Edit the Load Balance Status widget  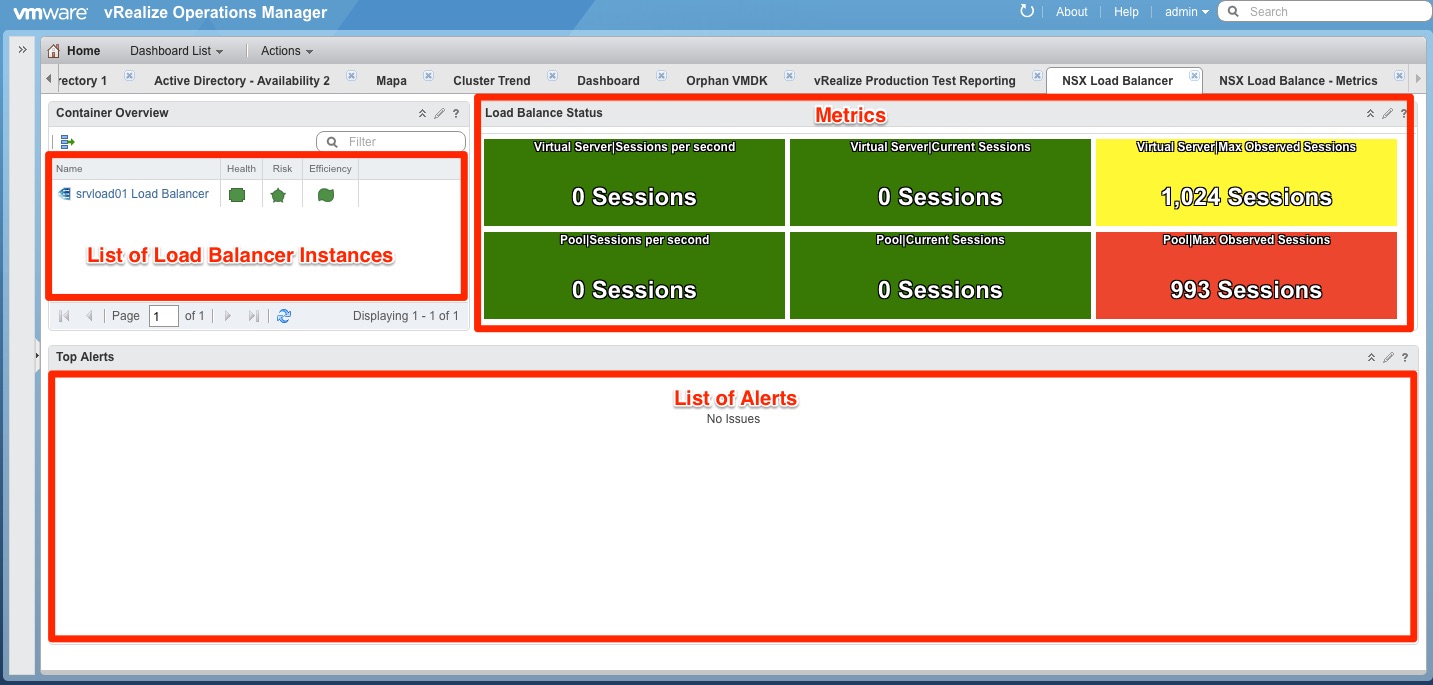tap(1387, 114)
